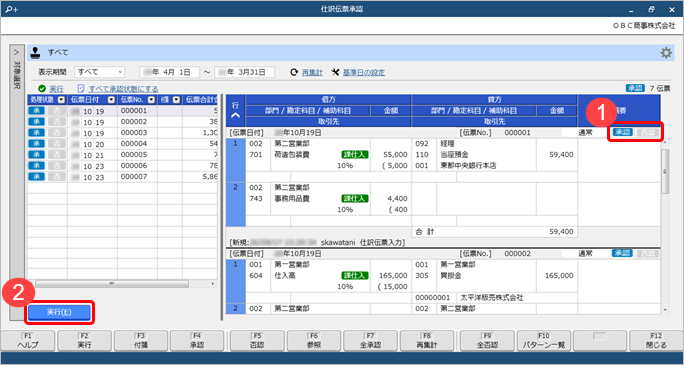Click the tools icon beside 基準日の設定
The image size is (684, 365).
click(x=335, y=72)
